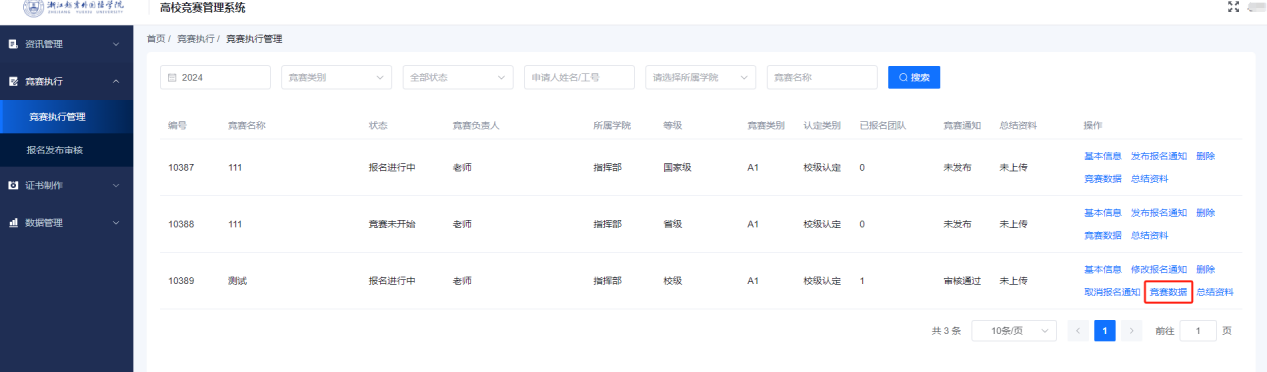Viewport: 1267px width, 372px height.
Task: Click 修改报名通知 for competition 10389
Action: (1158, 269)
